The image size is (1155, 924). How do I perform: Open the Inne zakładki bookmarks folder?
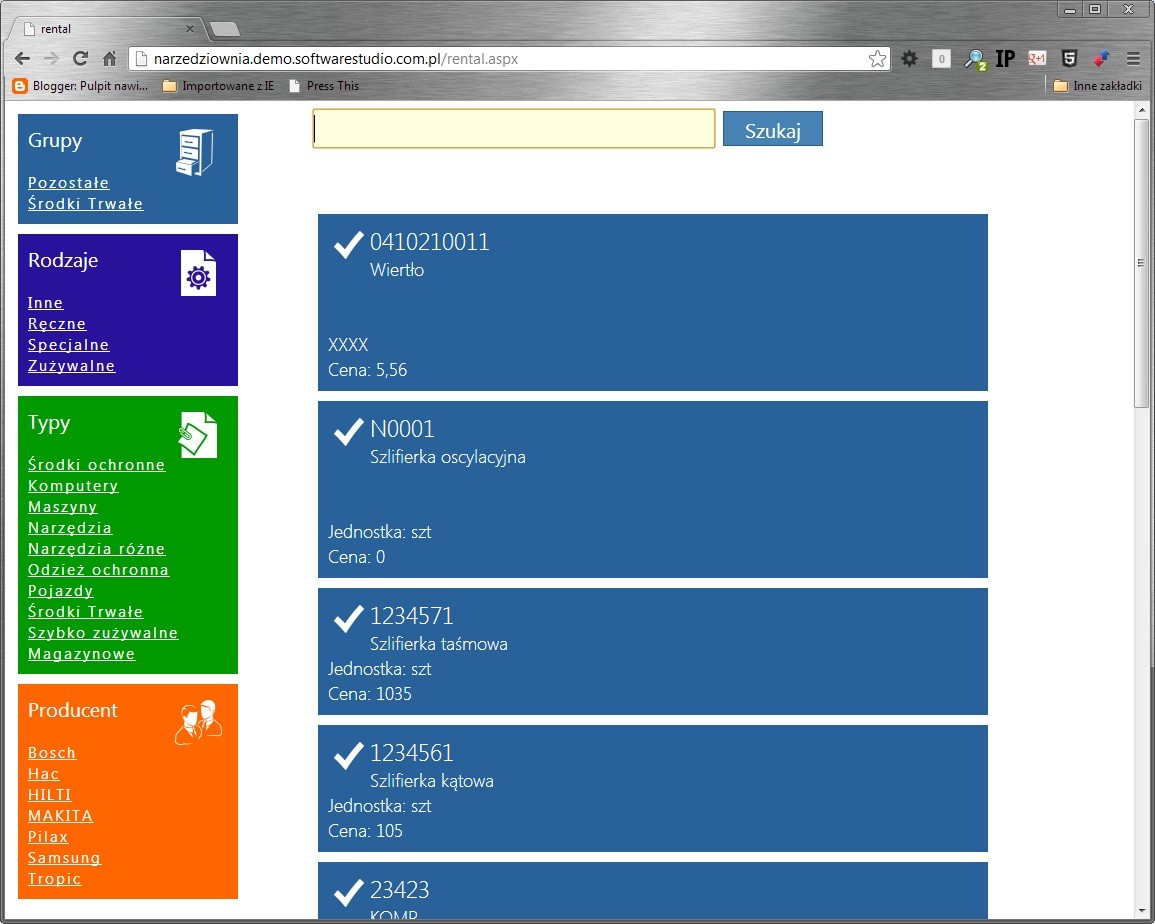1097,86
